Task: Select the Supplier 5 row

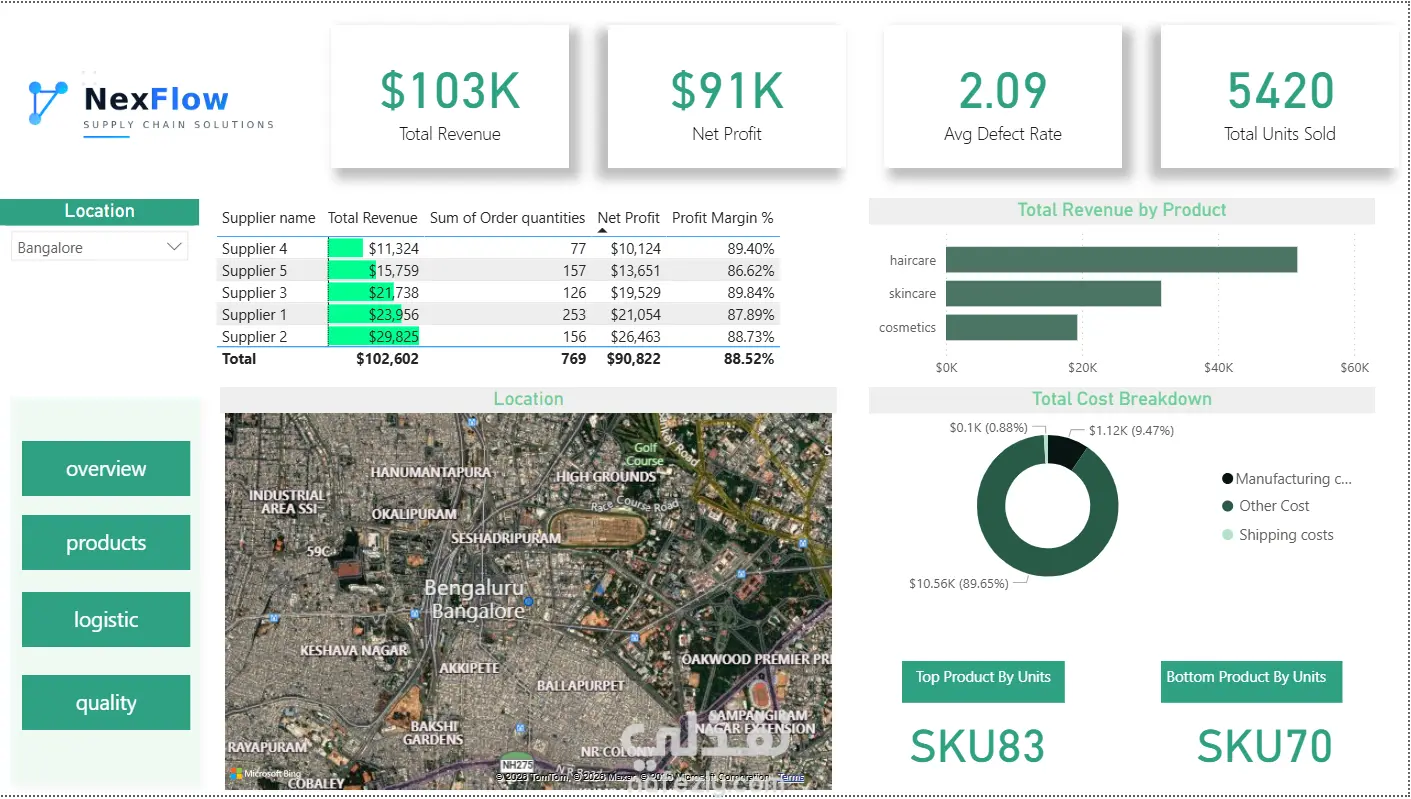Action: tap(498, 270)
